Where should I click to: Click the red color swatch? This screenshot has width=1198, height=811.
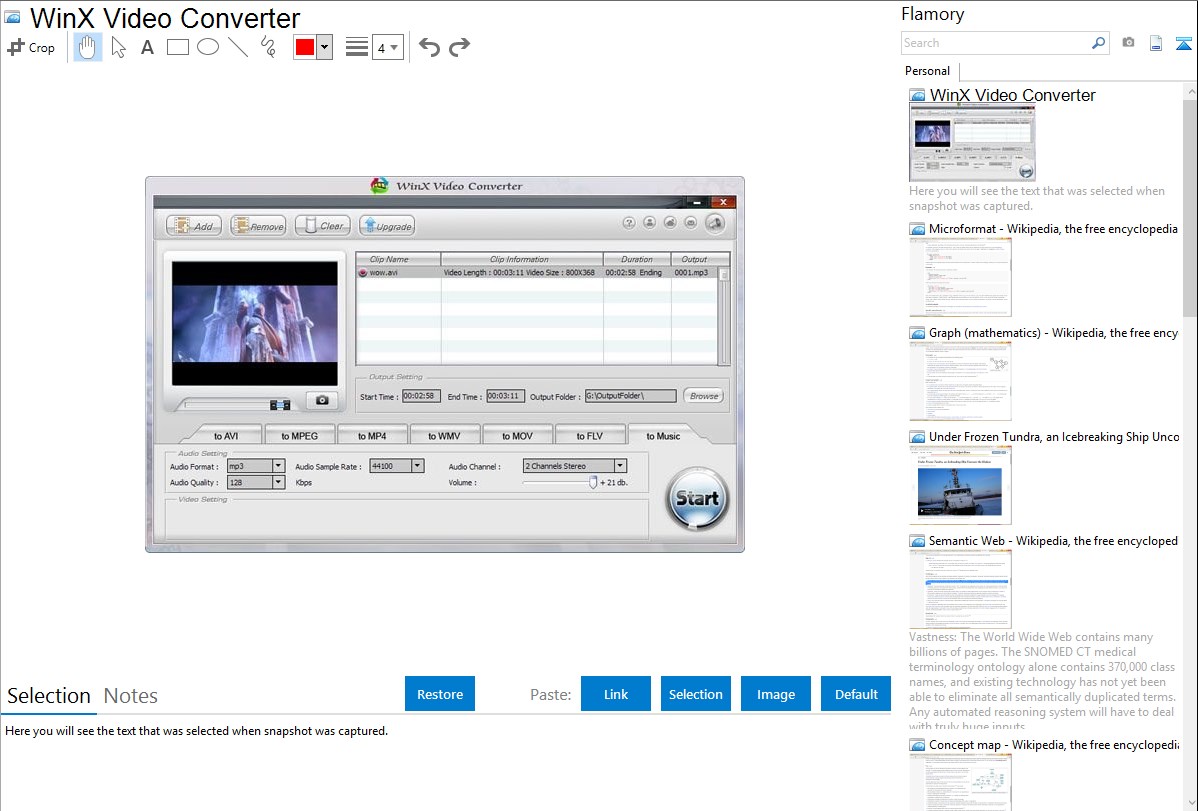(305, 47)
